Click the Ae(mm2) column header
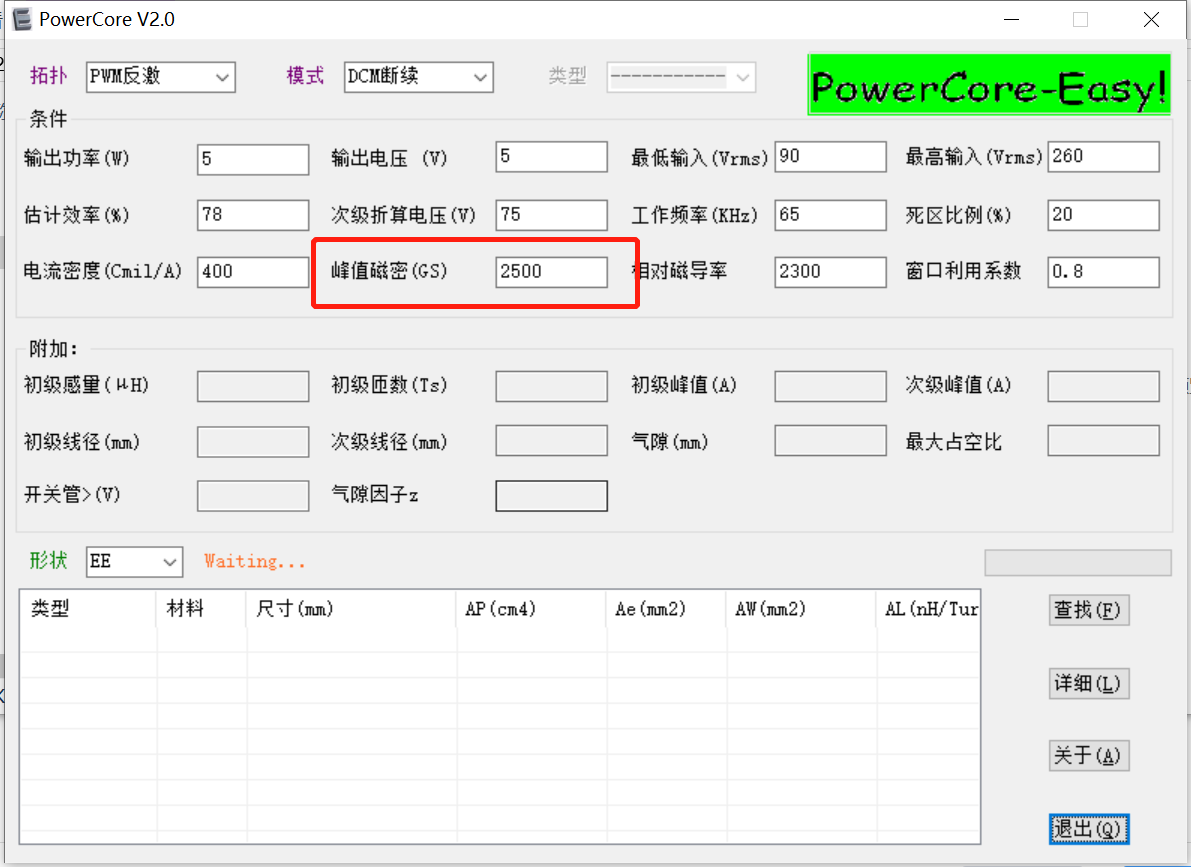 click(666, 609)
